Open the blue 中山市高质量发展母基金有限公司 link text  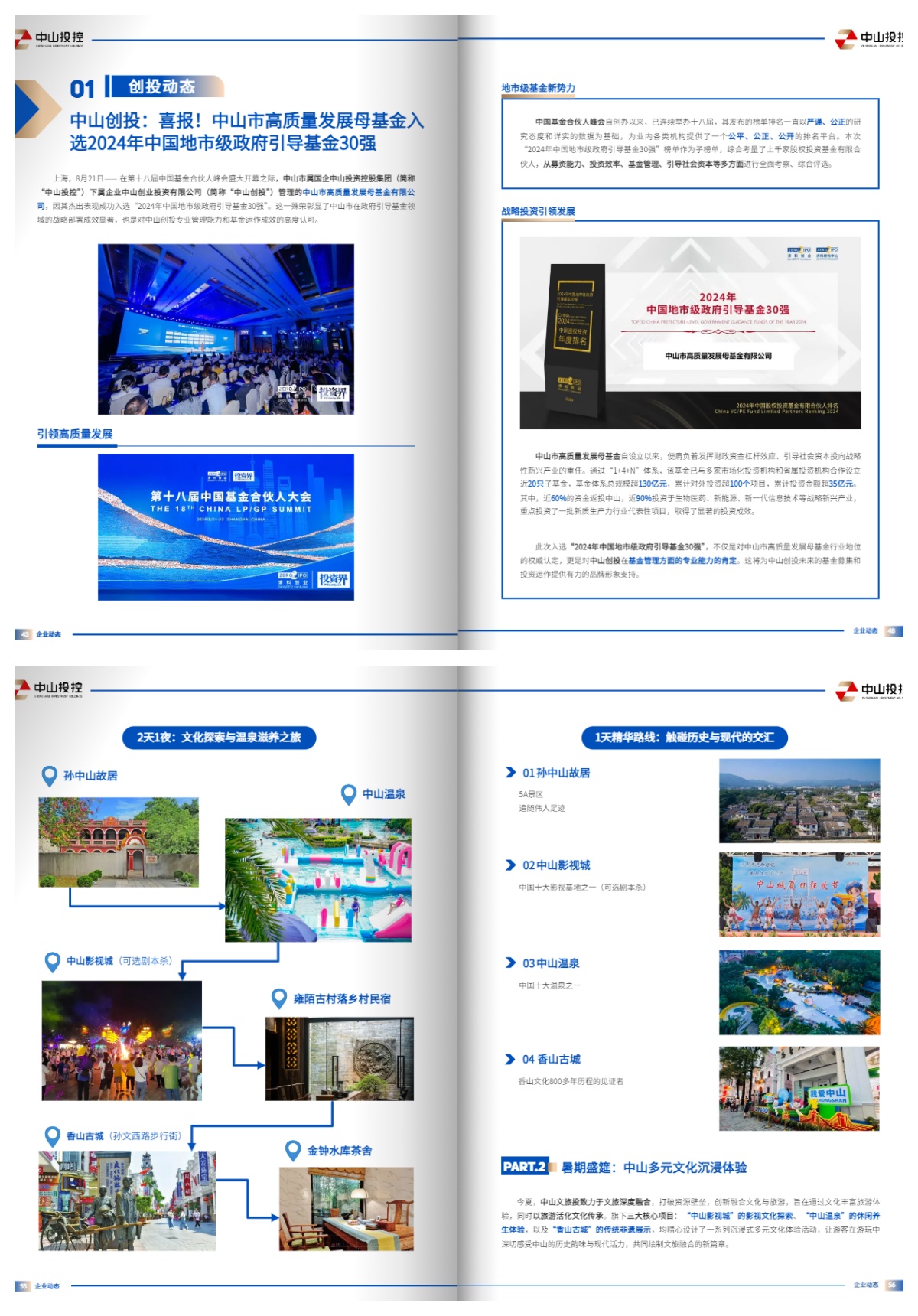click(x=358, y=193)
